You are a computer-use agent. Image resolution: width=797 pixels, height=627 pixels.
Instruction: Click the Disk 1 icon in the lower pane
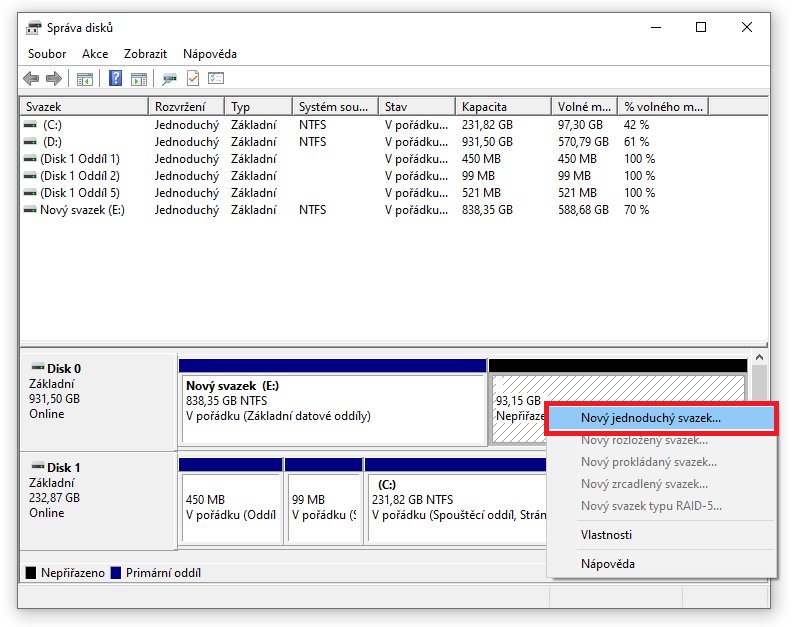pos(38,465)
